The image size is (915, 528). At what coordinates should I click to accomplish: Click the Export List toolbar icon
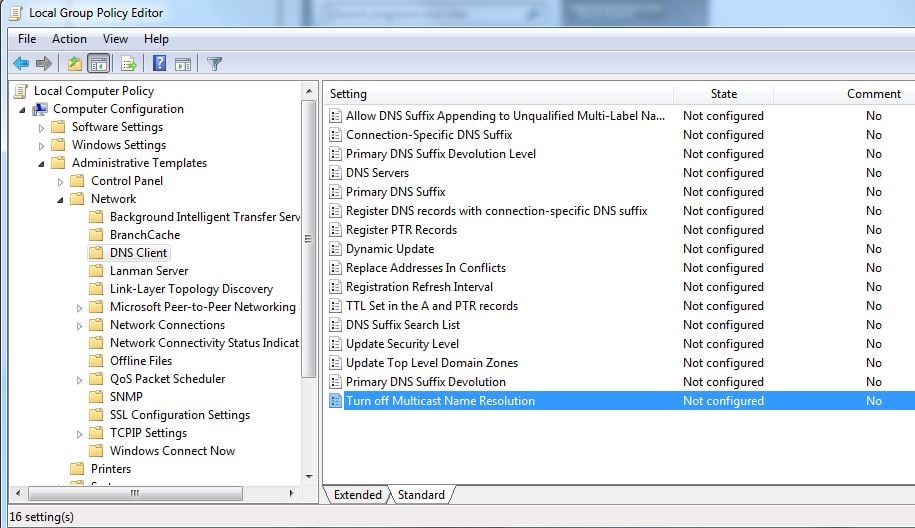tap(128, 64)
